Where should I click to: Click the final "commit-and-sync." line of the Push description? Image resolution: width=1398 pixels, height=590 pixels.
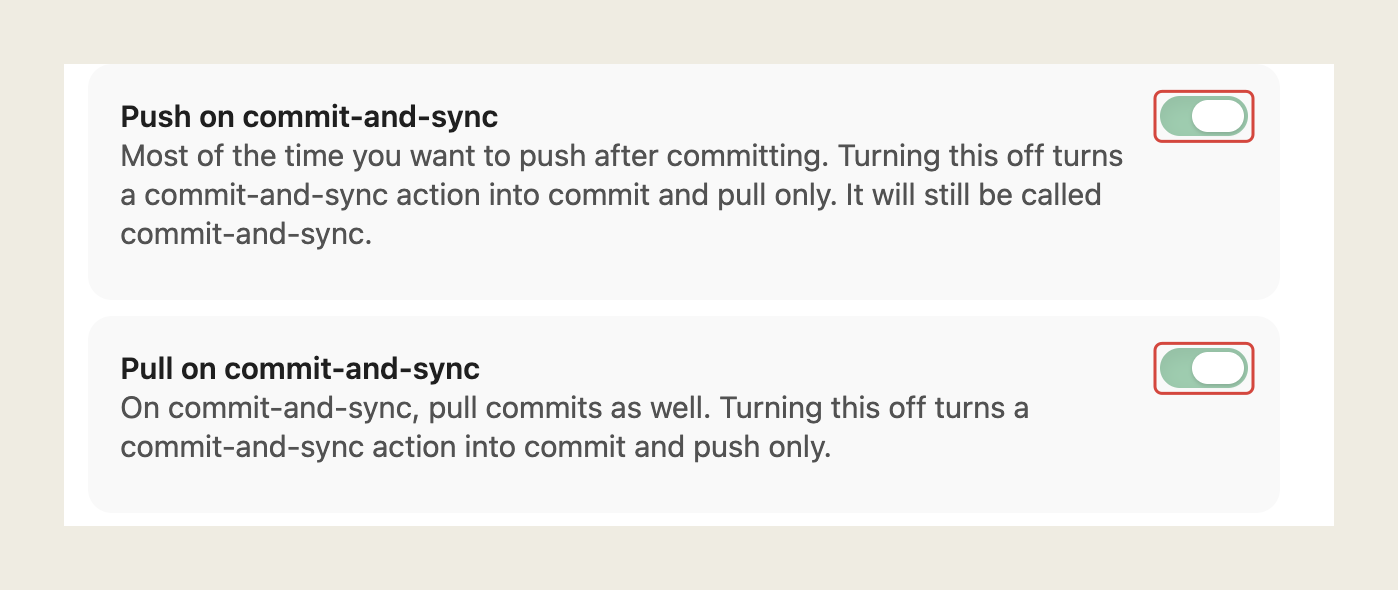[246, 235]
